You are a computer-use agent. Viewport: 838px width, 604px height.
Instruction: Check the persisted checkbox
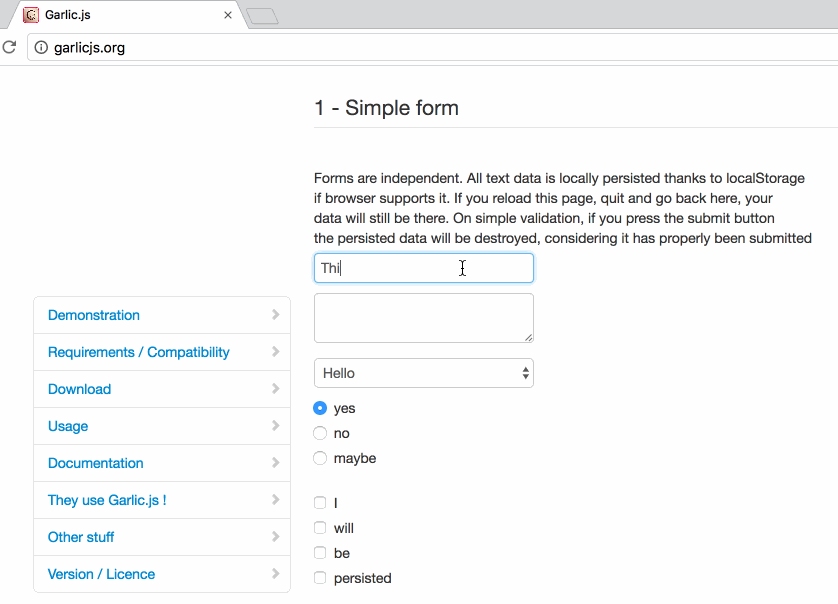pos(320,578)
